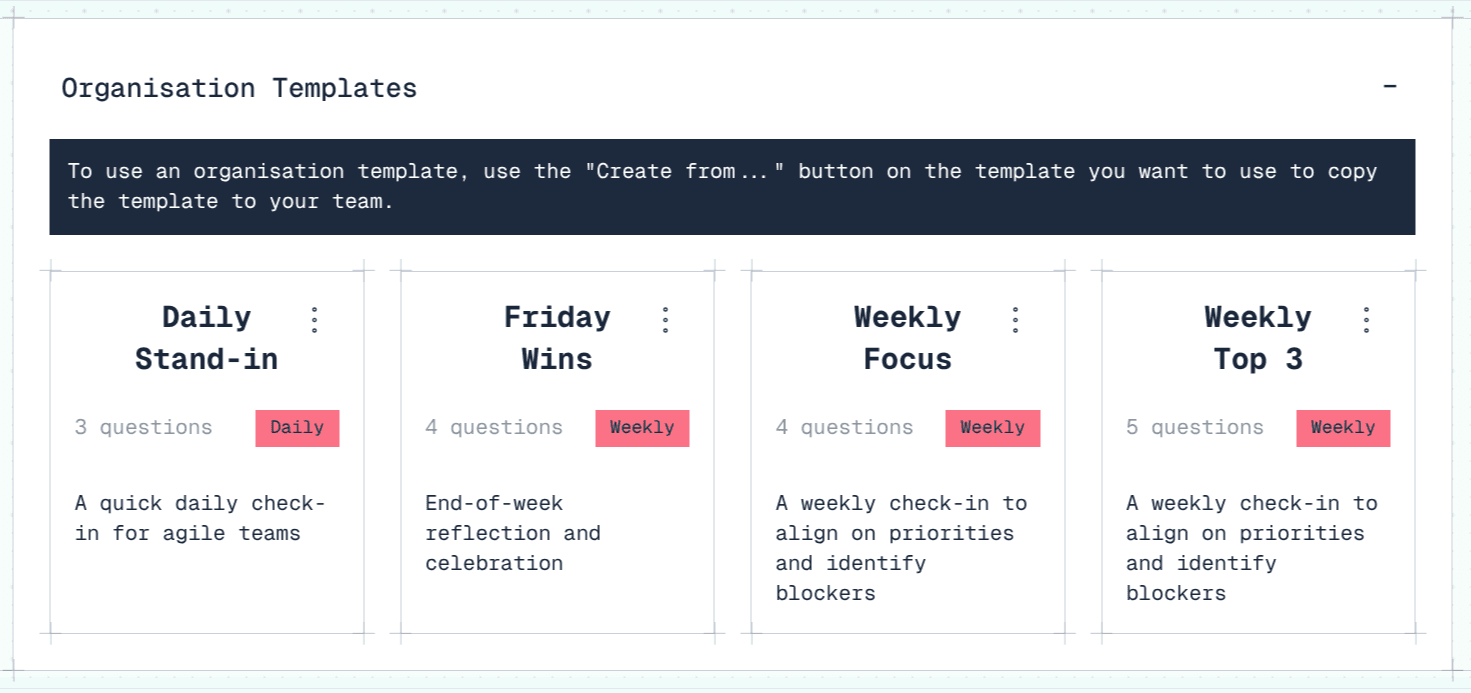
Task: Click the 3 questions label under Daily Stand-in
Action: click(x=143, y=428)
